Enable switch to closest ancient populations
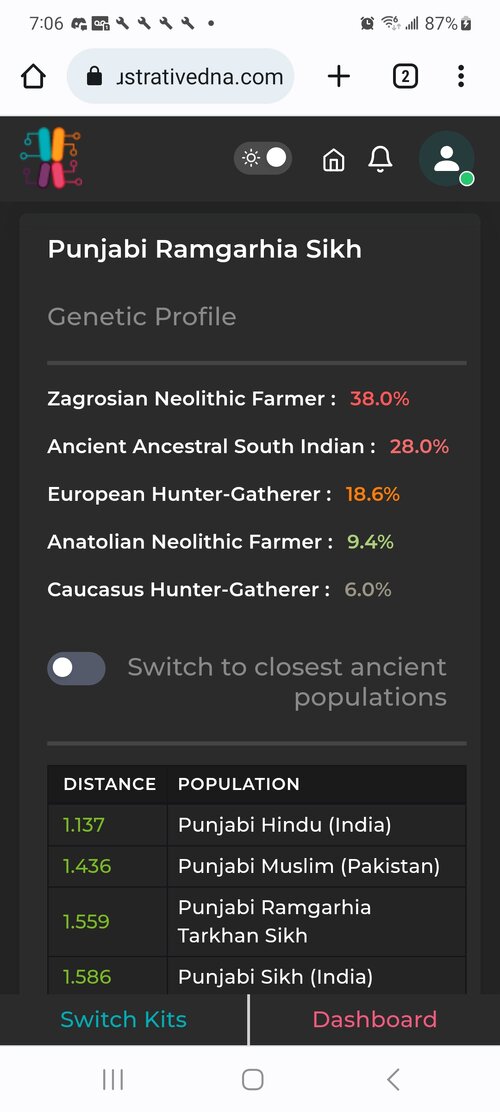 [x=77, y=668]
